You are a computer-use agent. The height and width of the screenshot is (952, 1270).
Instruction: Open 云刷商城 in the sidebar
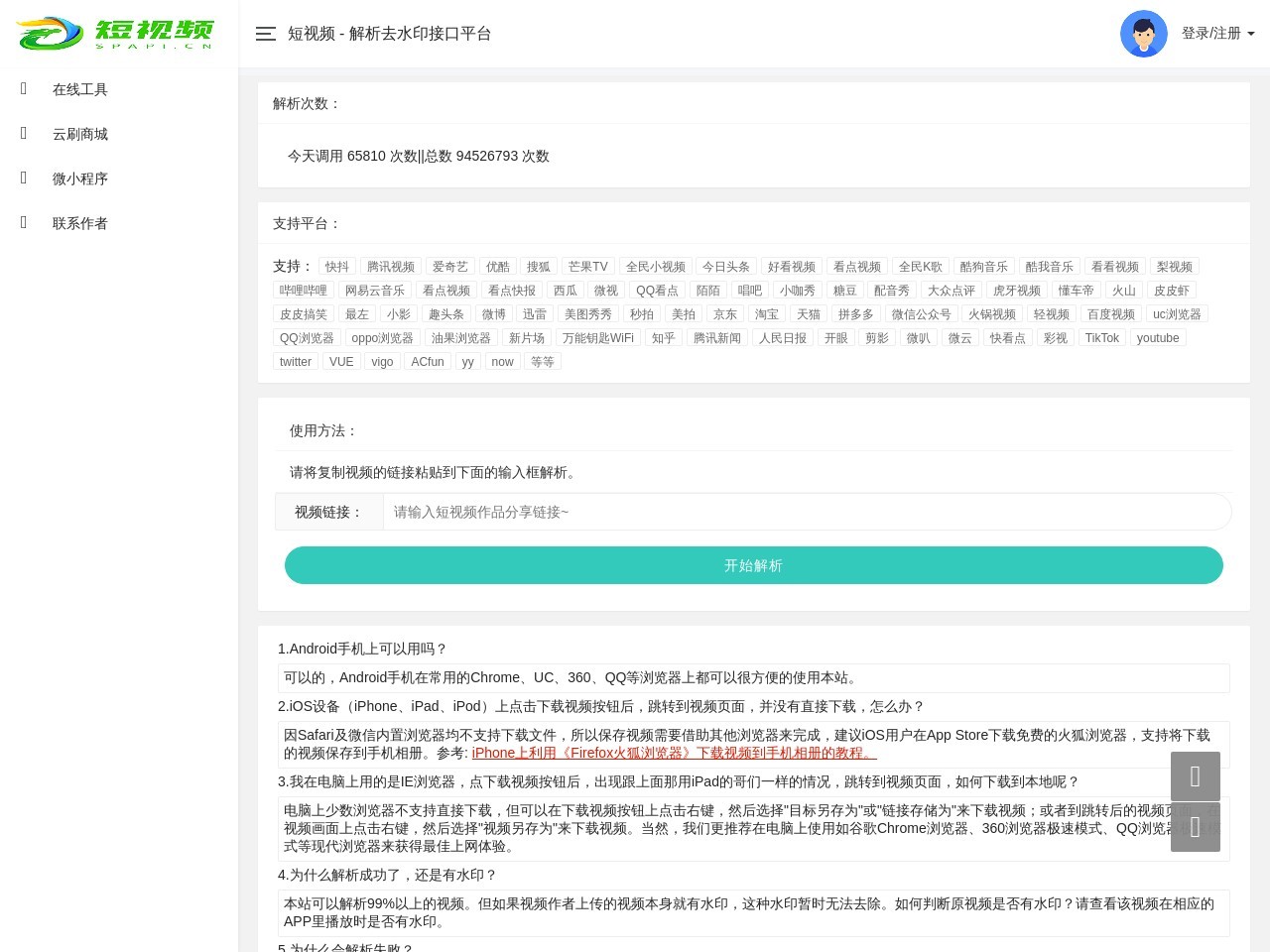pyautogui.click(x=79, y=134)
